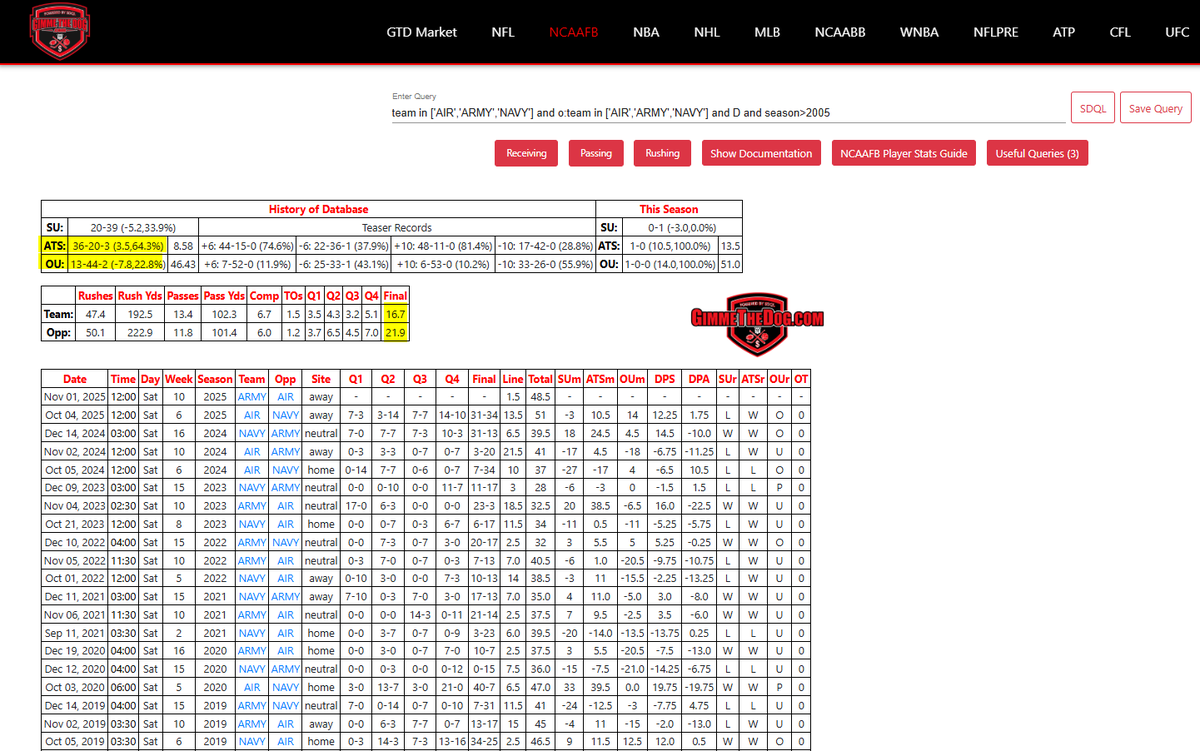Open the NHL nav link
1200x751 pixels.
click(706, 32)
